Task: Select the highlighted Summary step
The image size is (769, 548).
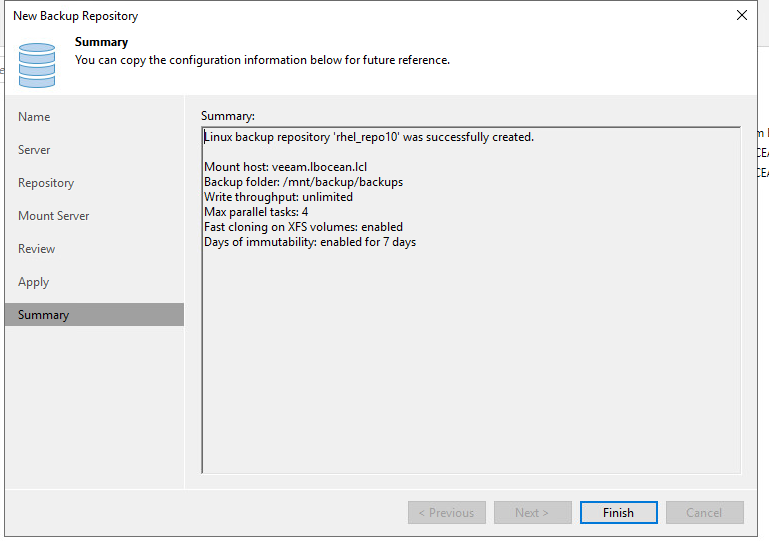Action: [x=94, y=314]
